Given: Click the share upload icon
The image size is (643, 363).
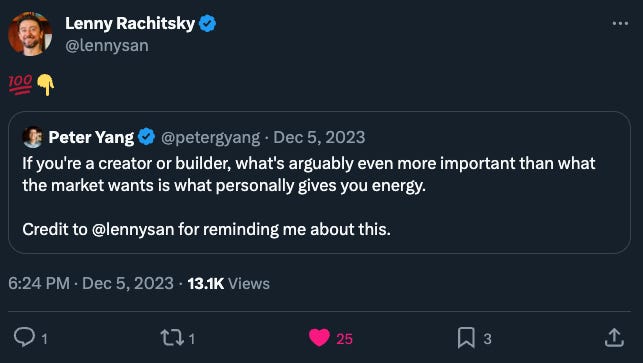Looking at the screenshot, I should pos(614,338).
